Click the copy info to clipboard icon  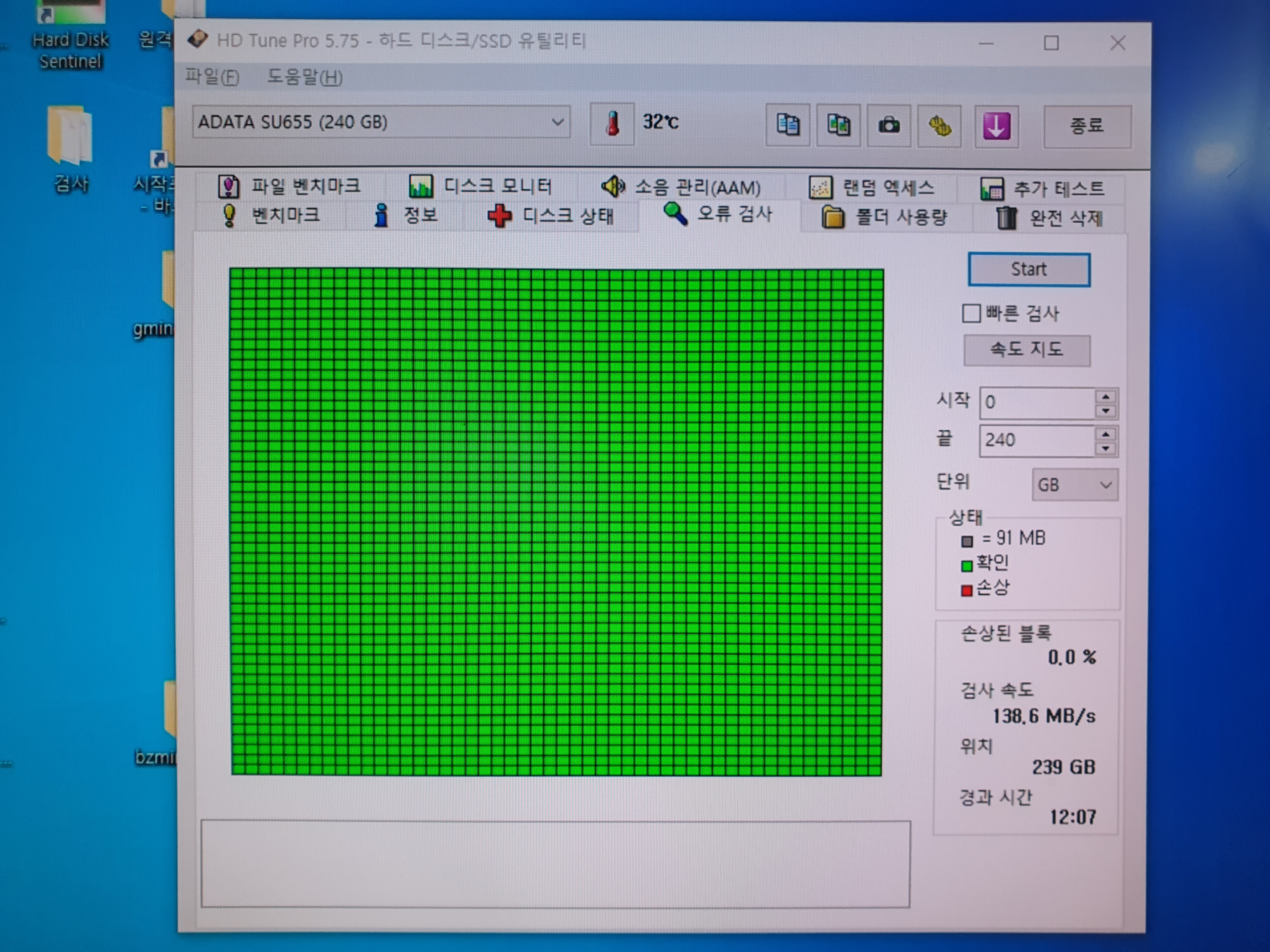pyautogui.click(x=788, y=125)
